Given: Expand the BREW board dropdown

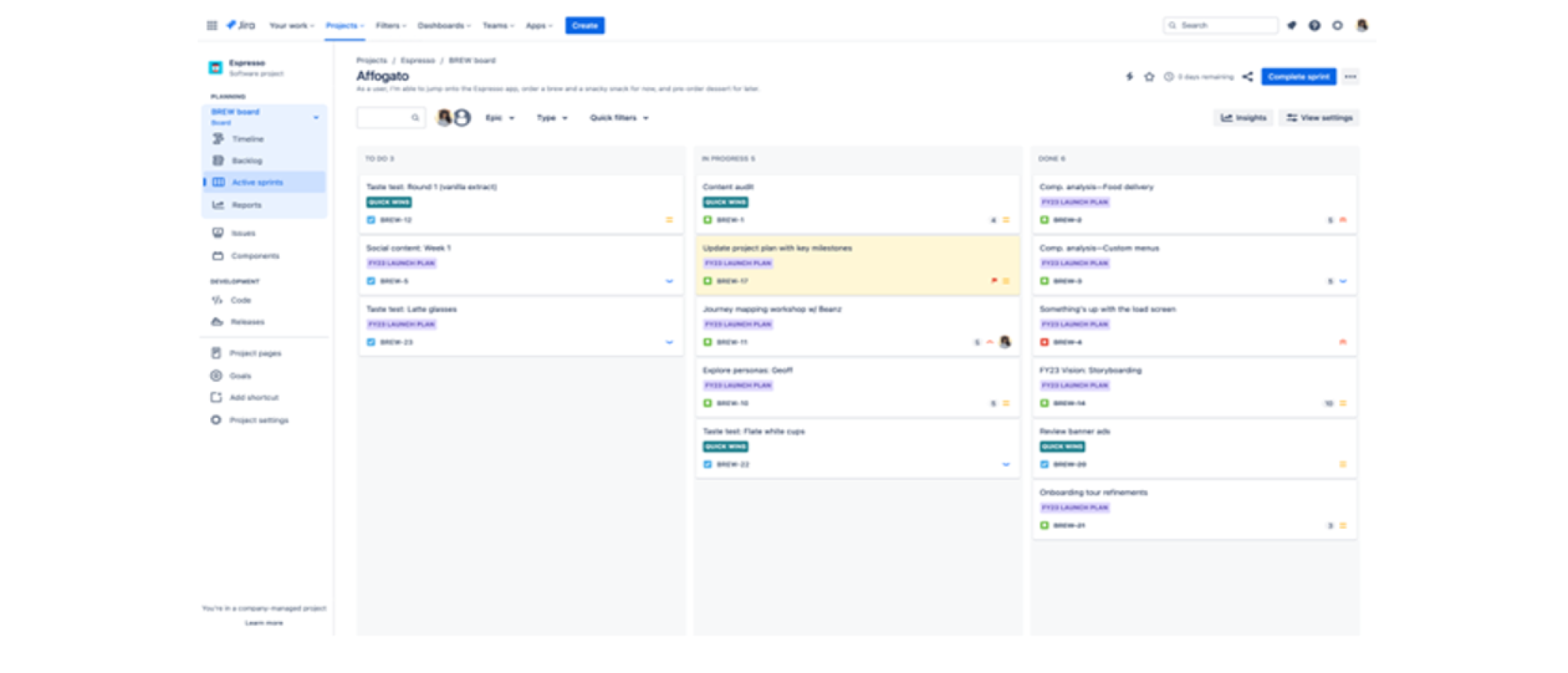Looking at the screenshot, I should [x=316, y=118].
